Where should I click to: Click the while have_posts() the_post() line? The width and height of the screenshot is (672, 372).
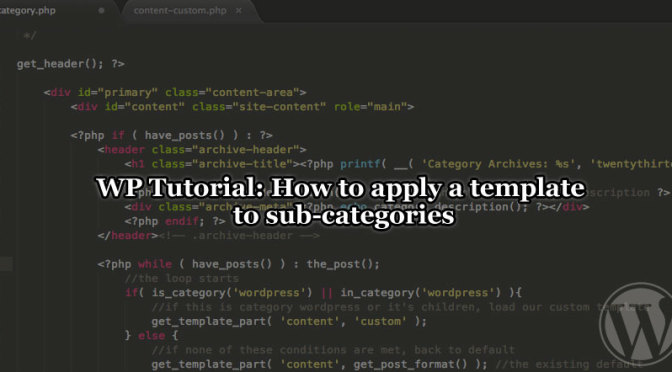pyautogui.click(x=238, y=264)
